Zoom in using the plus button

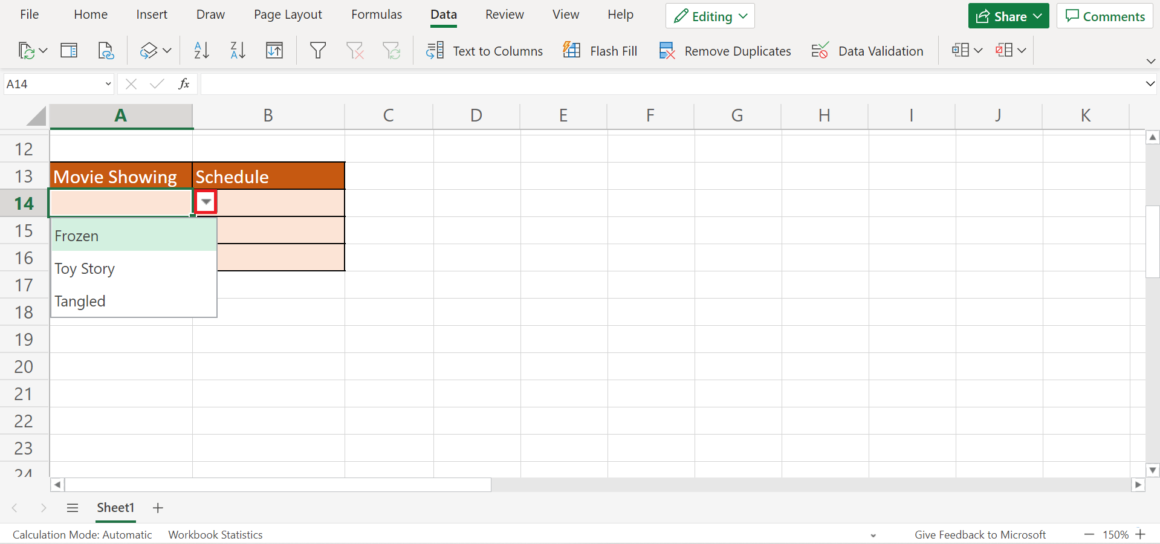tap(1140, 534)
